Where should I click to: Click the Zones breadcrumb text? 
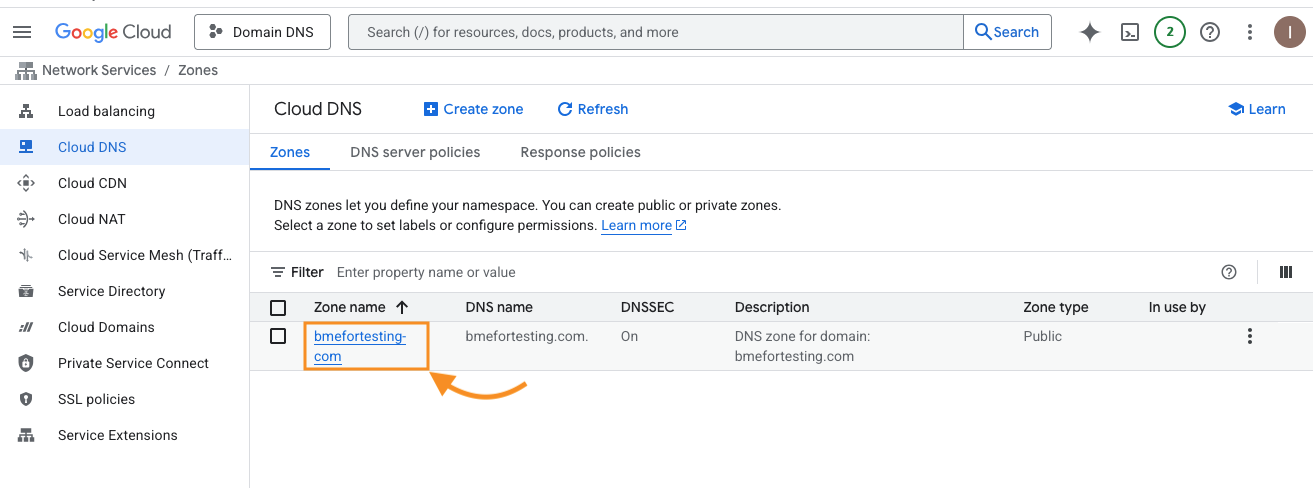click(198, 70)
